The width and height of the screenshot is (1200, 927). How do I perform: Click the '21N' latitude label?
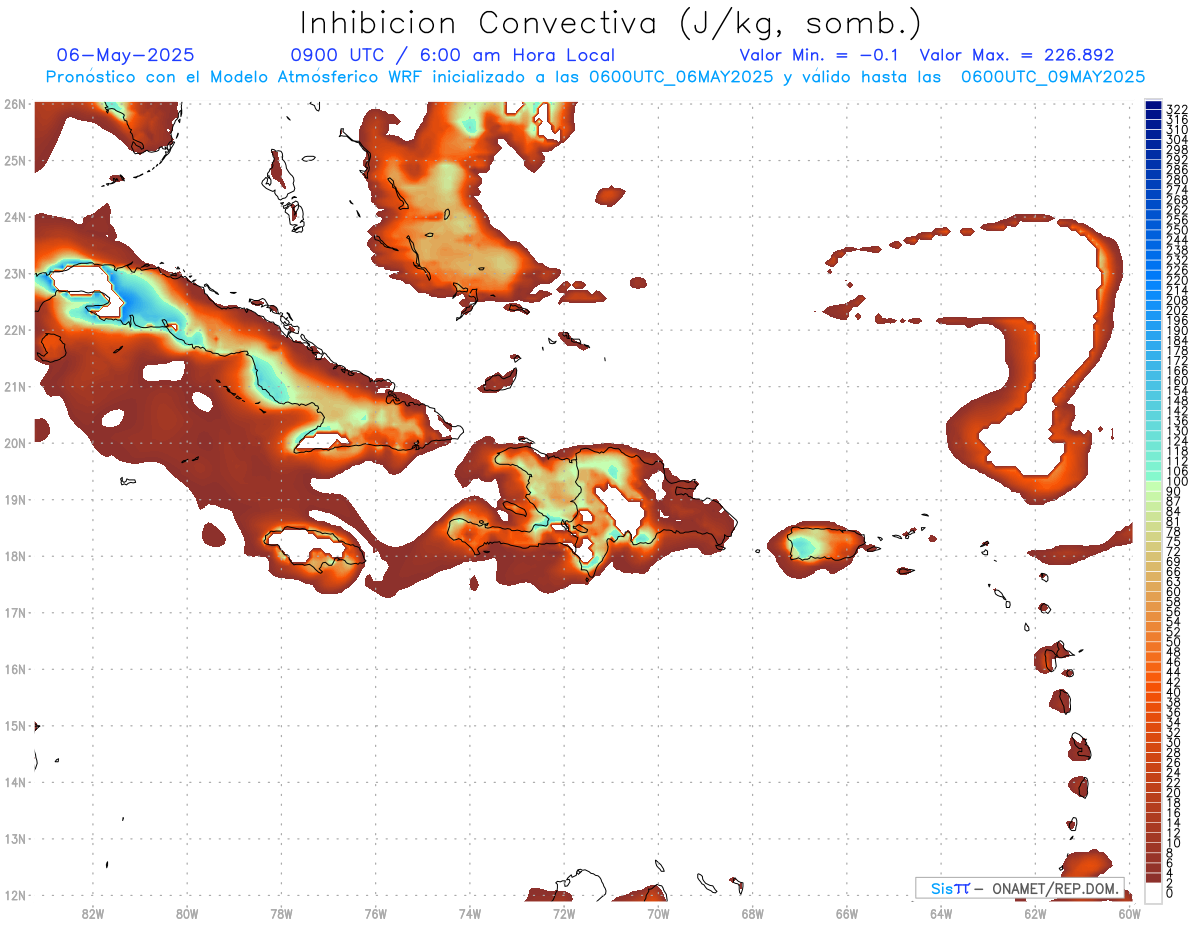14,386
